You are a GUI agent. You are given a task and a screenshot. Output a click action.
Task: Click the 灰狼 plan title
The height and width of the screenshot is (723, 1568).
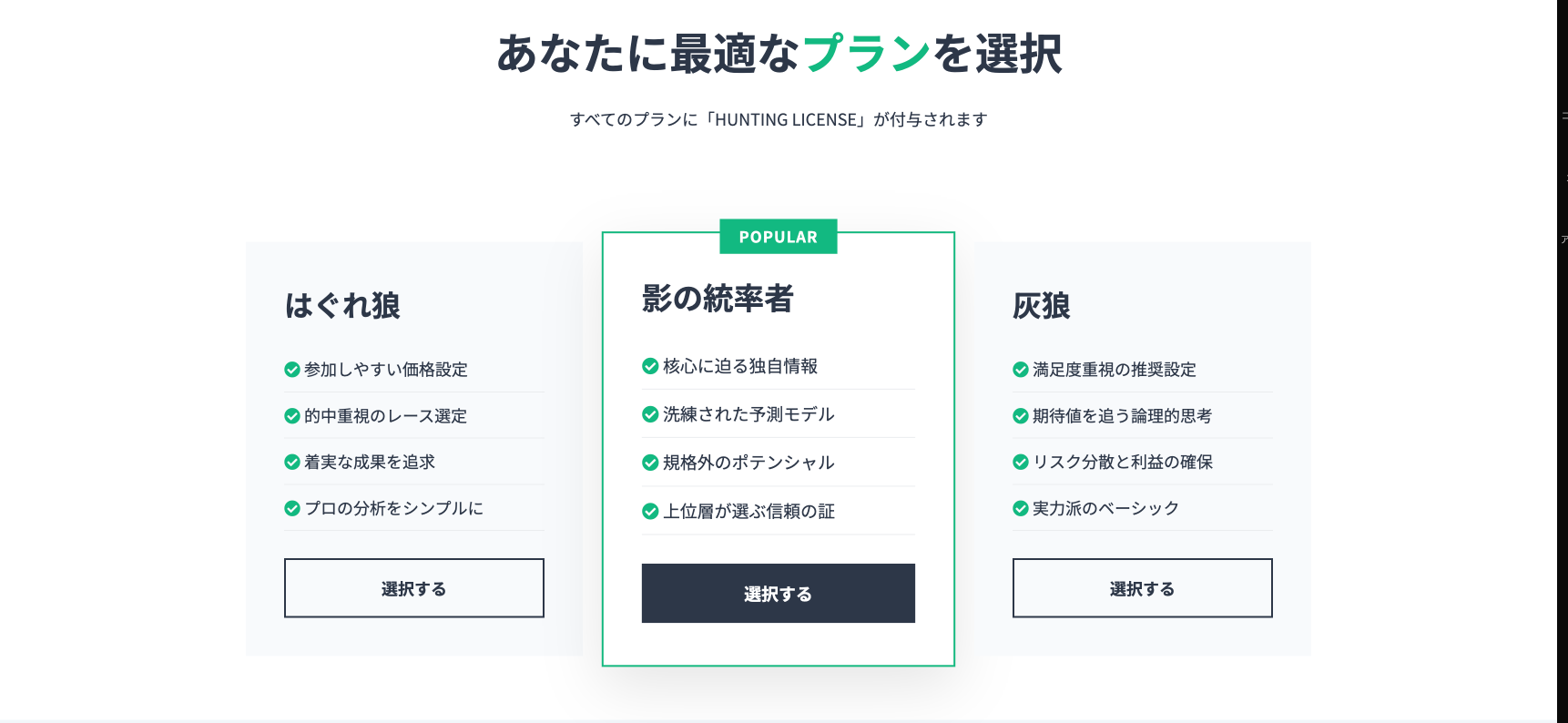[1041, 306]
